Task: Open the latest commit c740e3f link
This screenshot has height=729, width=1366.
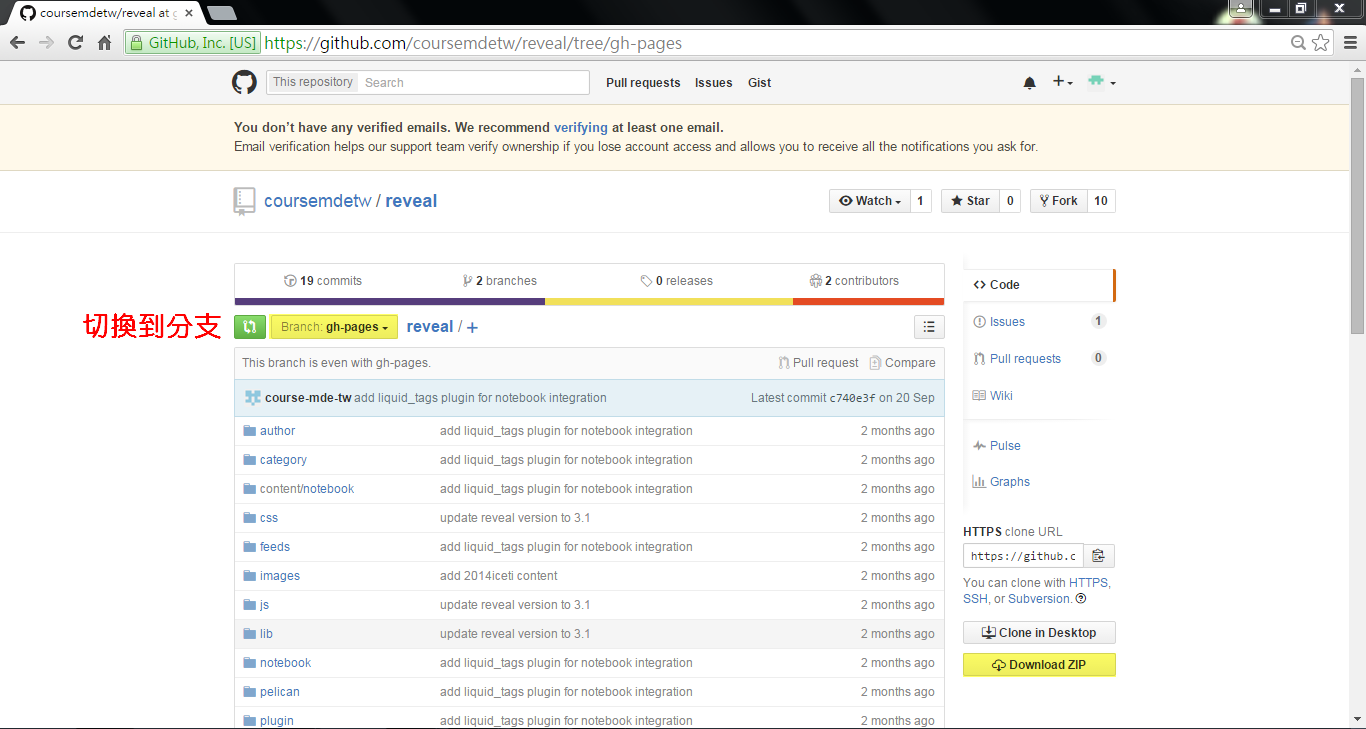Action: 852,398
